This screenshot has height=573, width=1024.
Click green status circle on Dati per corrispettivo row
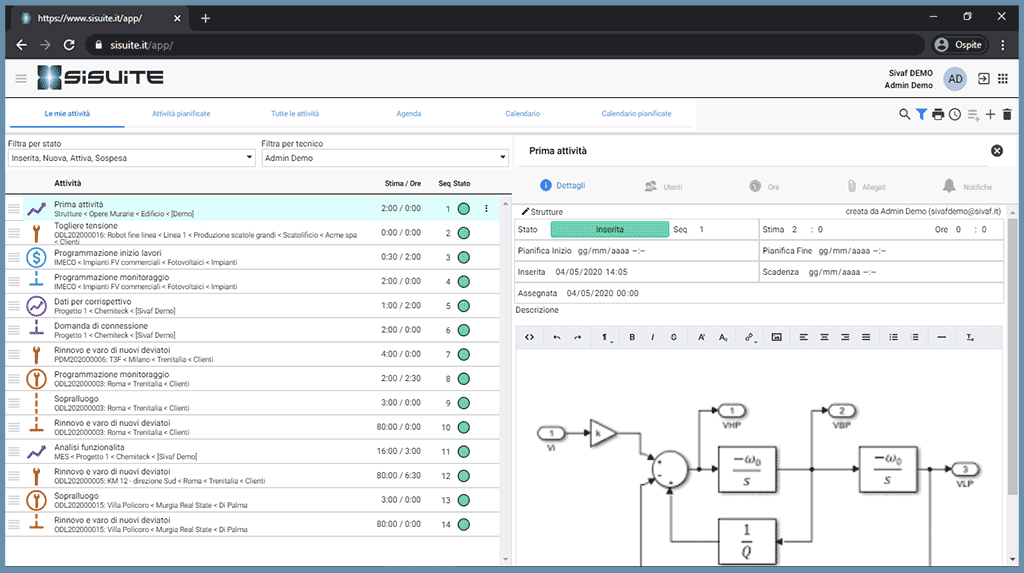(x=464, y=306)
